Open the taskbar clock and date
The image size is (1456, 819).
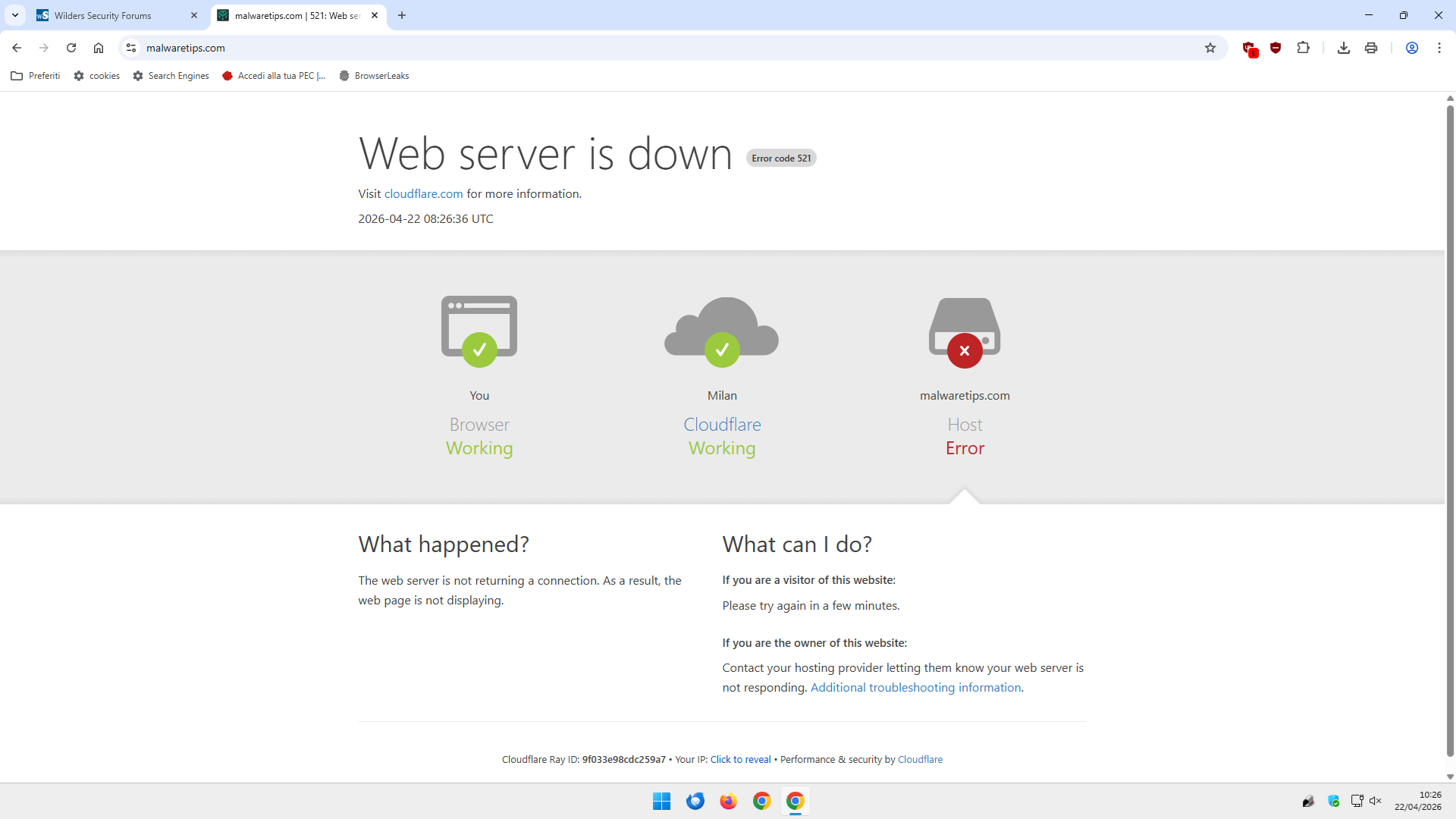tap(1417, 802)
